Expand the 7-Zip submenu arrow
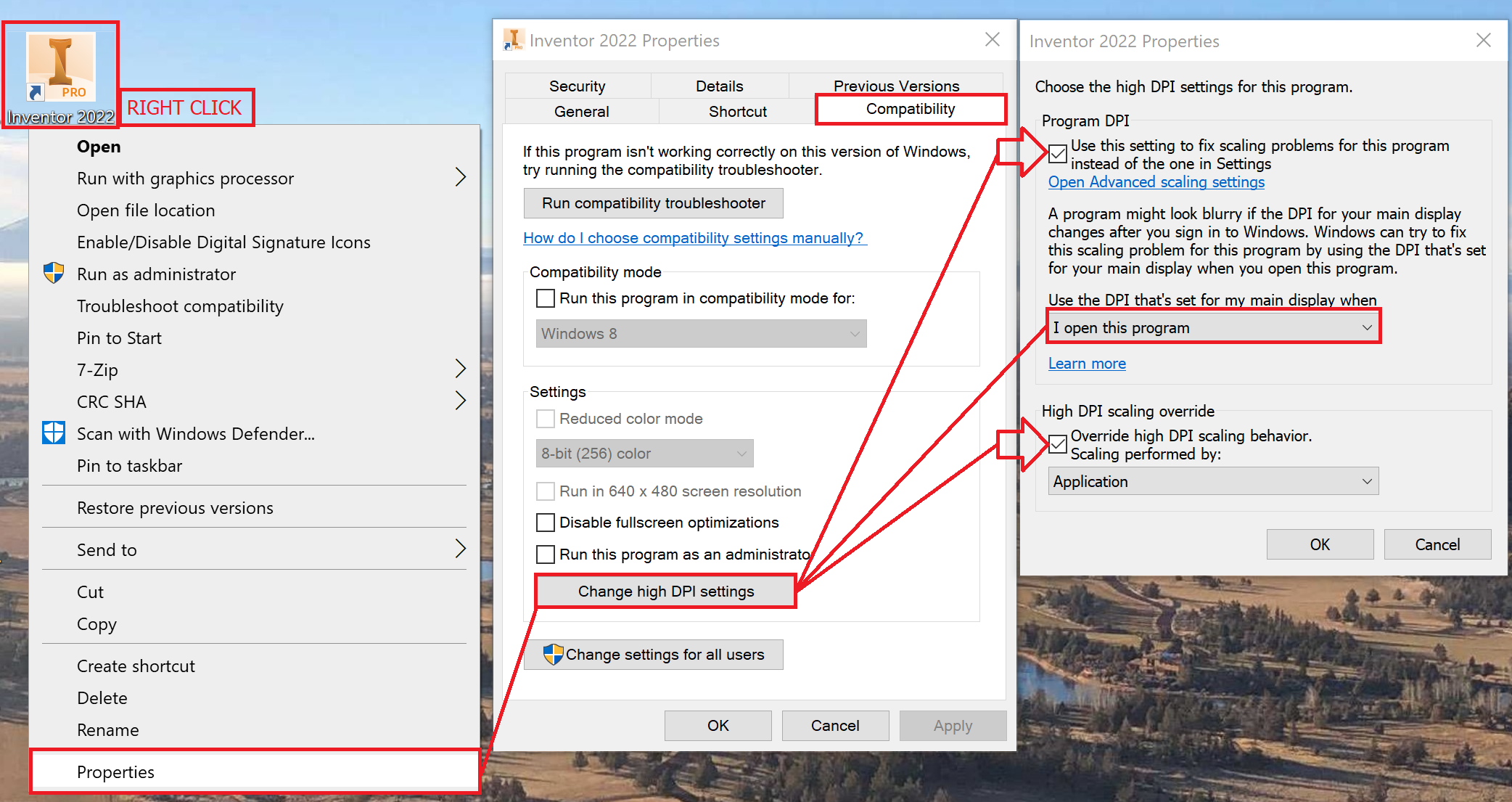Viewport: 1512px width, 802px height. point(460,369)
